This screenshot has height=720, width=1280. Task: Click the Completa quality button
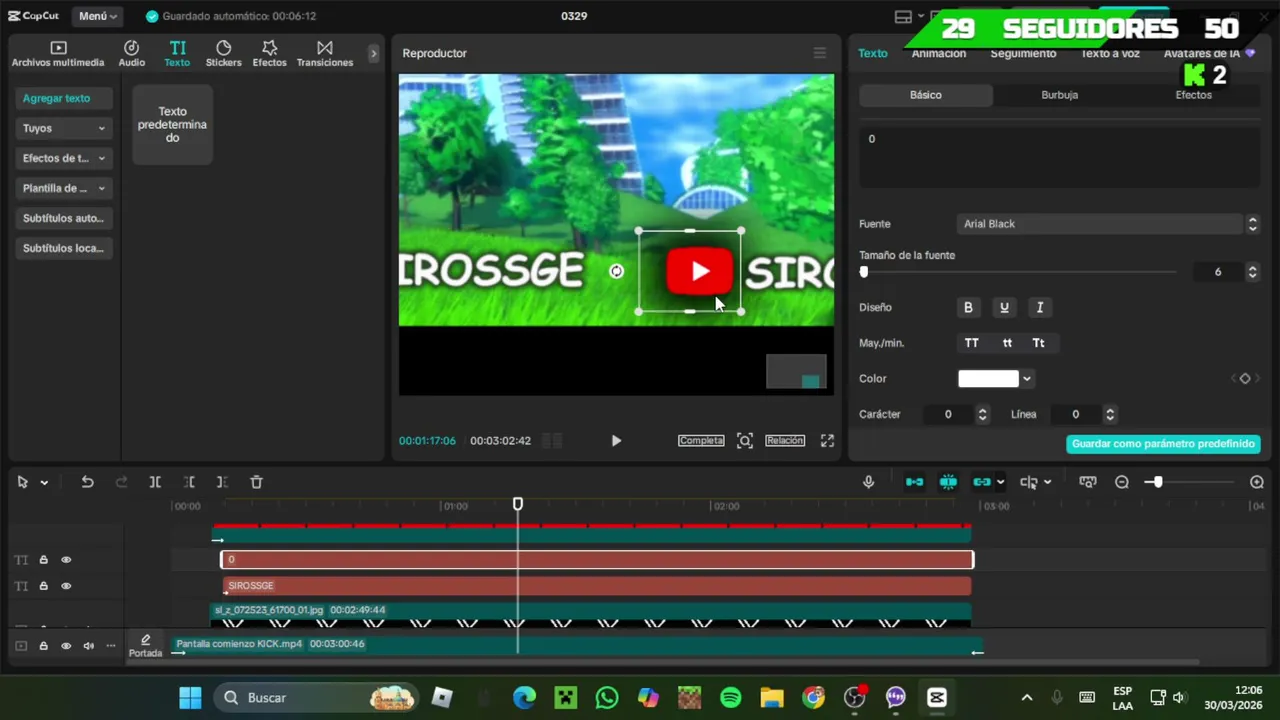tap(701, 440)
